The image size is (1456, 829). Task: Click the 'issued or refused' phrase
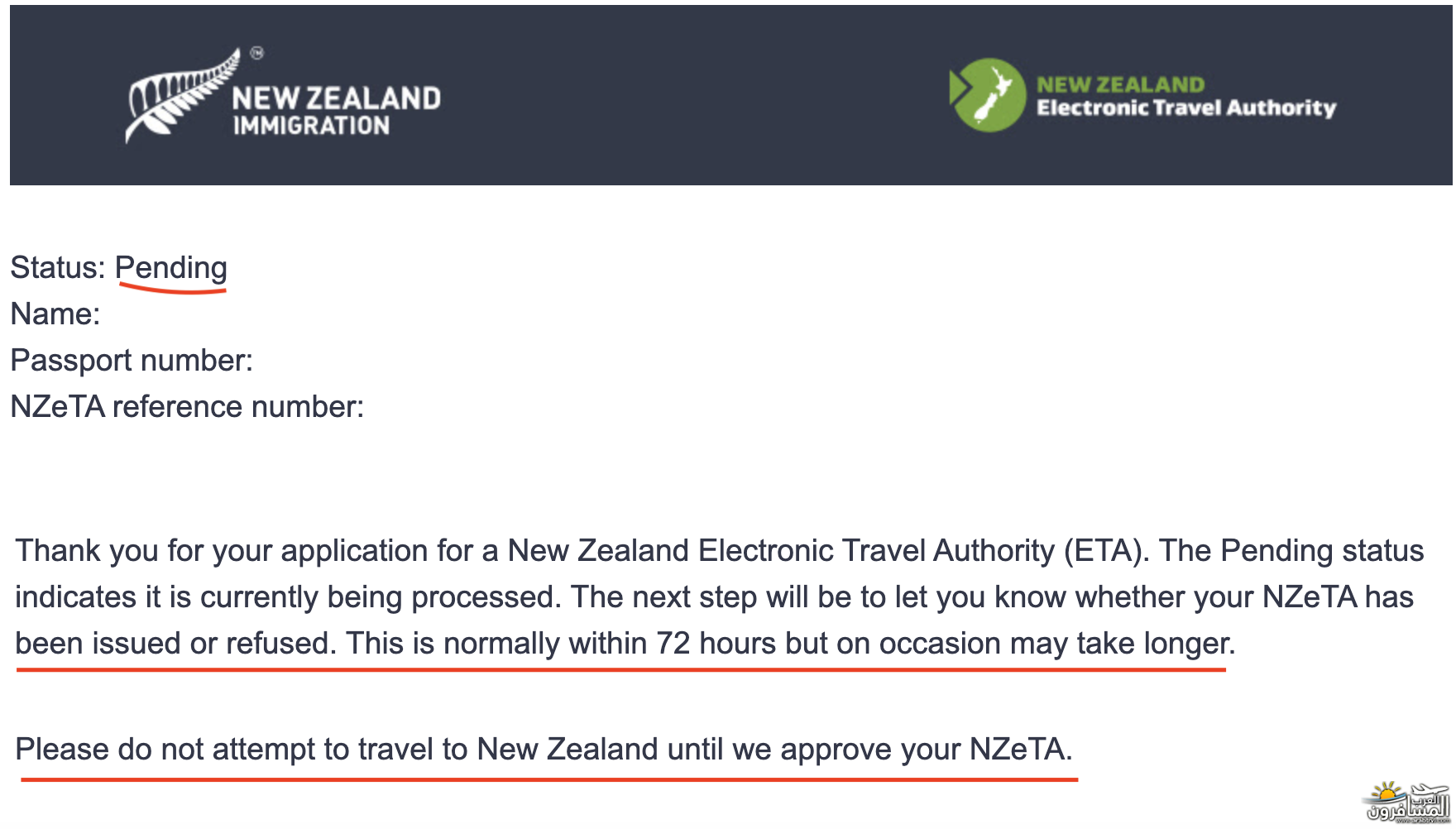210,644
